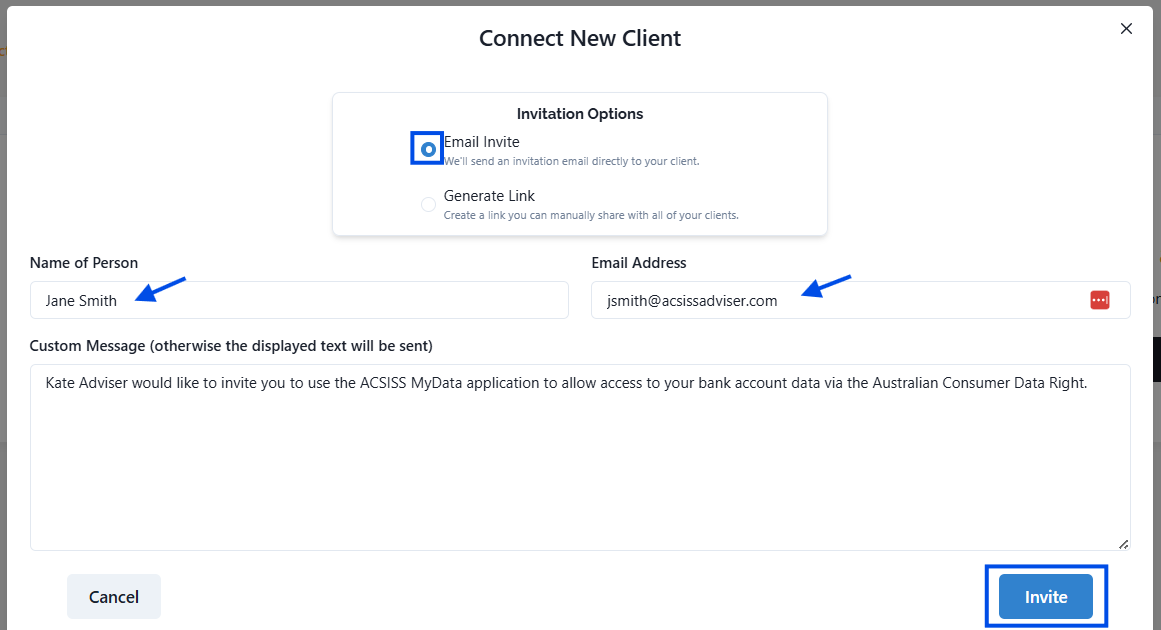Select the Email Invite radio button

pos(428,149)
